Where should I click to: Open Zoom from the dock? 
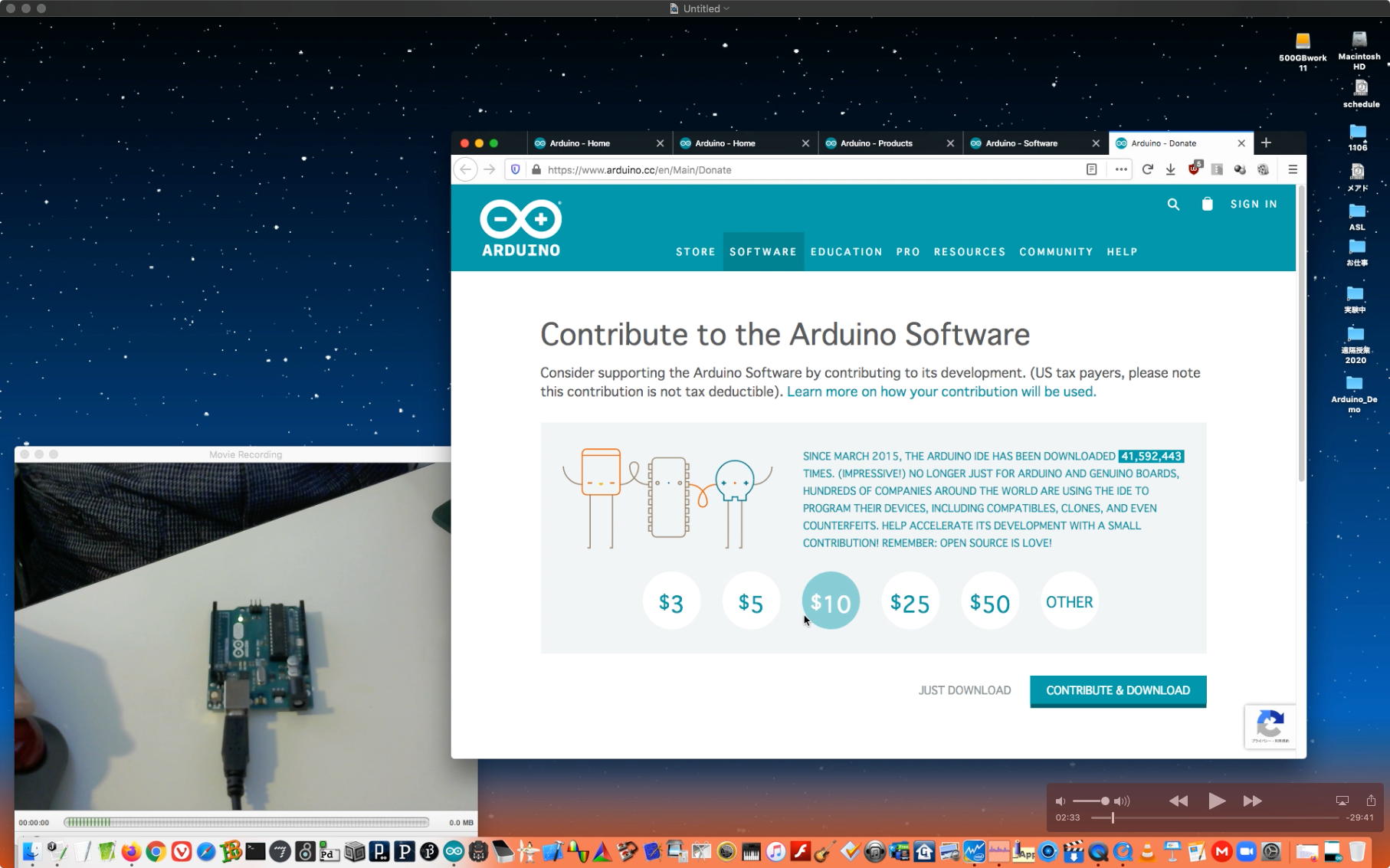click(x=1247, y=851)
